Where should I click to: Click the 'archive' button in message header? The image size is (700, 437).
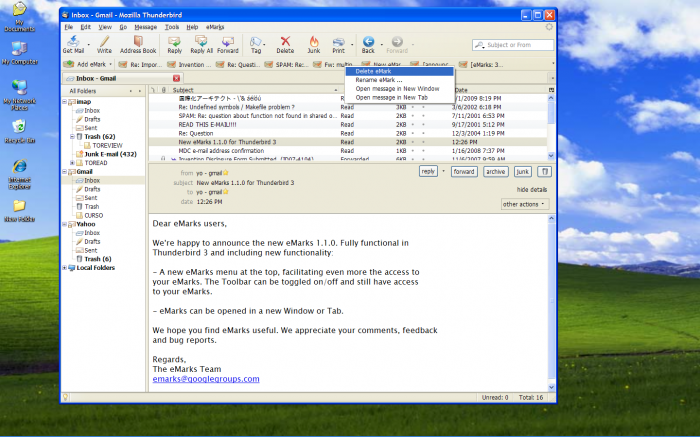(x=496, y=171)
